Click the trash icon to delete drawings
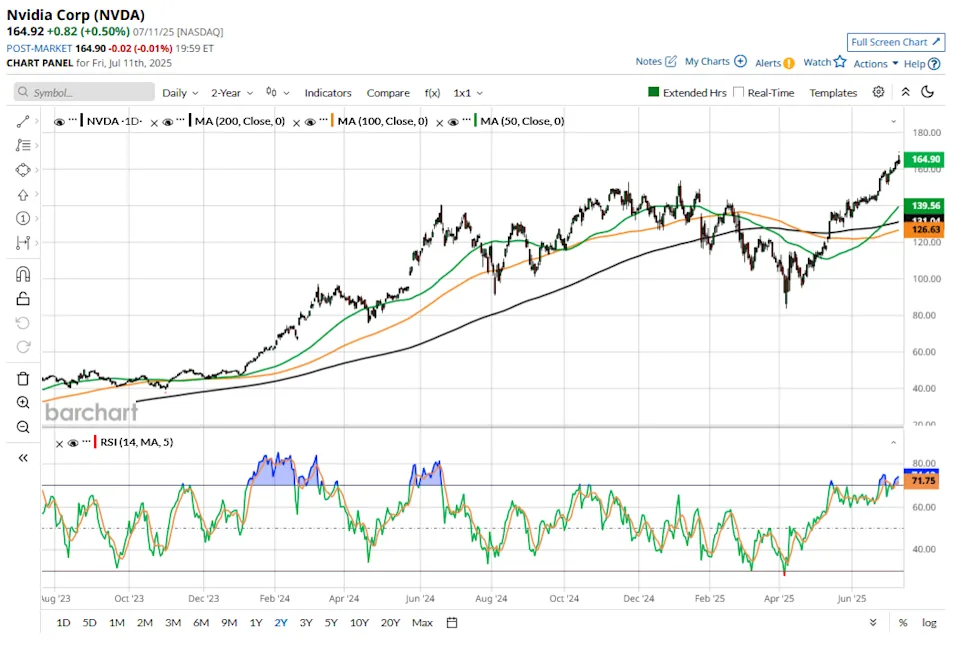This screenshot has width=960, height=651. pyautogui.click(x=22, y=378)
